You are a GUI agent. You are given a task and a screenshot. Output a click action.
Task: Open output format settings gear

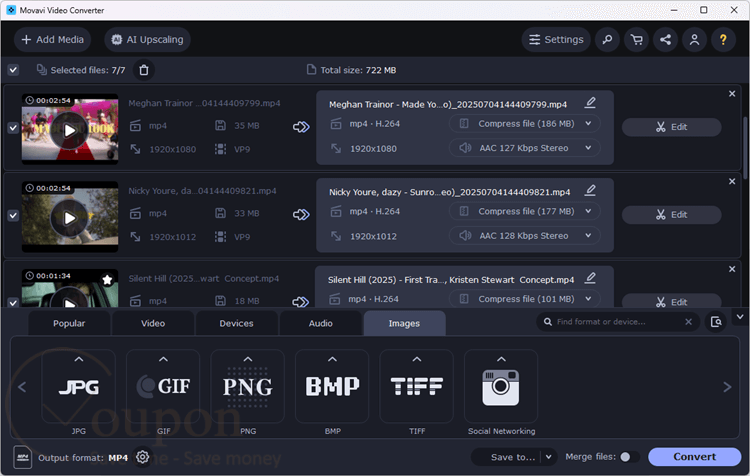(142, 457)
